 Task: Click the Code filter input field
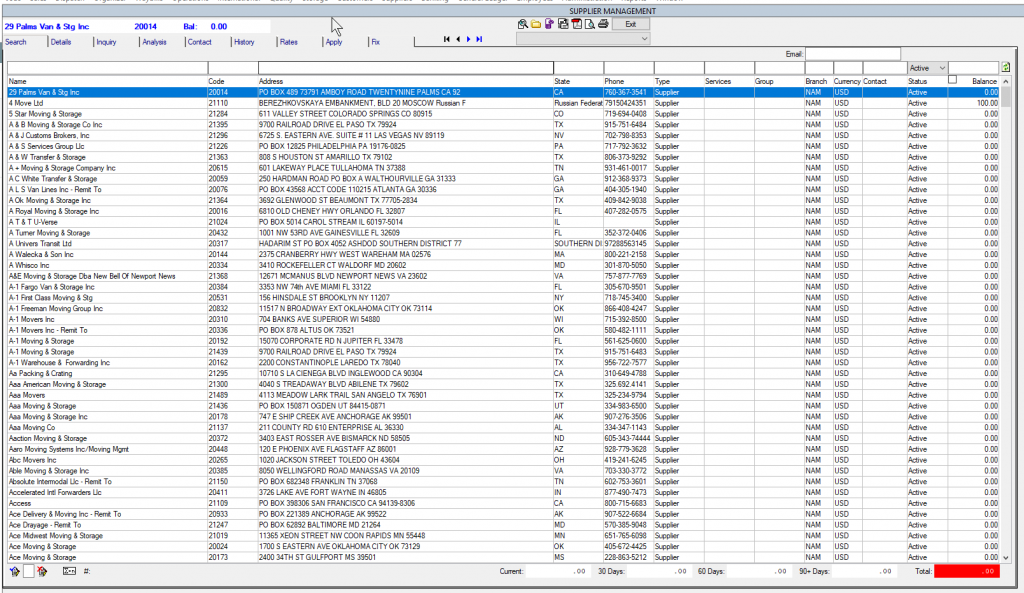232,68
